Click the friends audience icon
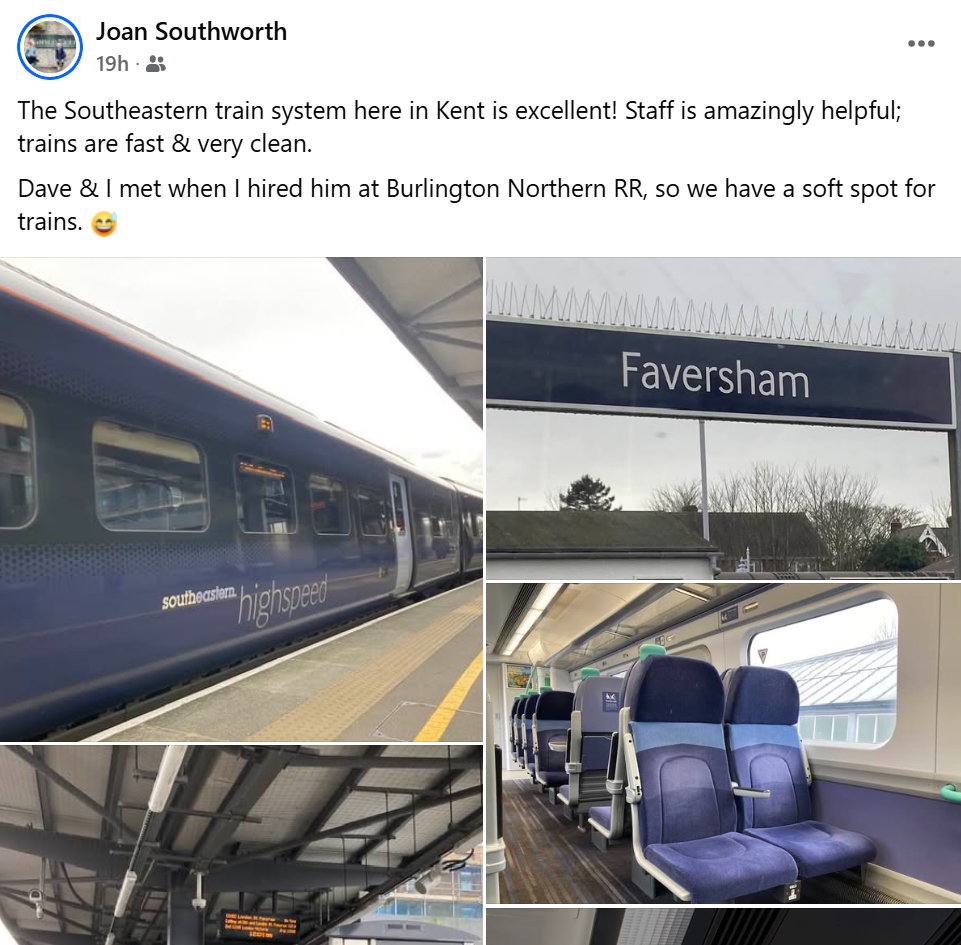961x945 pixels. click(156, 64)
